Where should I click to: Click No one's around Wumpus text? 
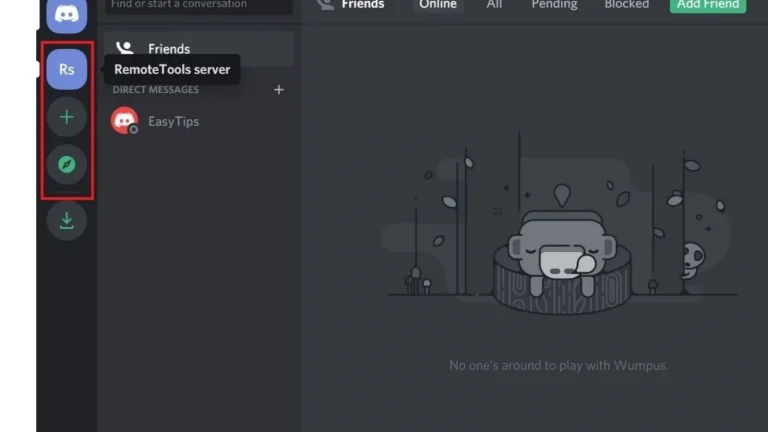point(558,365)
